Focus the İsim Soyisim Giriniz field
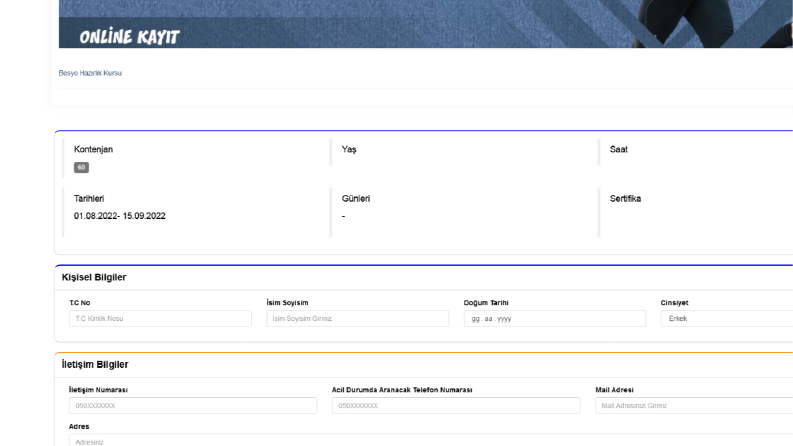Viewport: 793px width, 446px height. point(358,319)
